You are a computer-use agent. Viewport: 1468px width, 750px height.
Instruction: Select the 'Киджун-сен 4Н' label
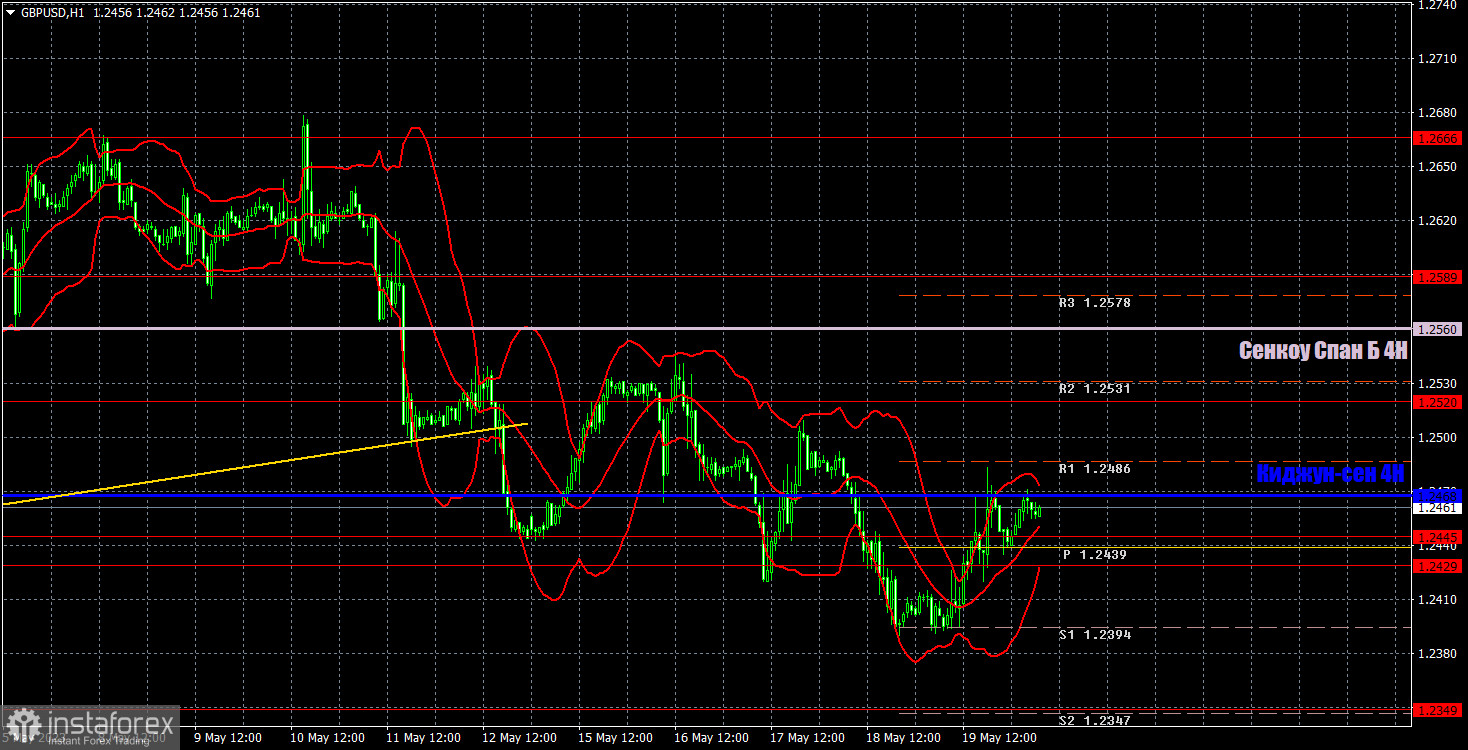1330,473
